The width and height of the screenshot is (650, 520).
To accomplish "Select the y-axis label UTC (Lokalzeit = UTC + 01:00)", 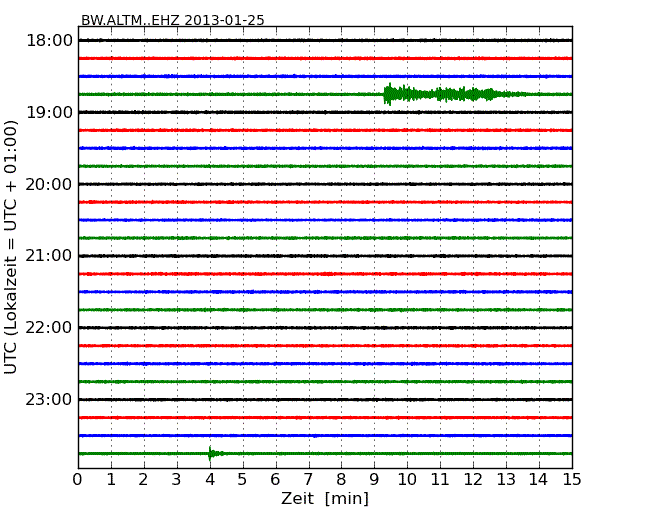I will tap(11, 247).
